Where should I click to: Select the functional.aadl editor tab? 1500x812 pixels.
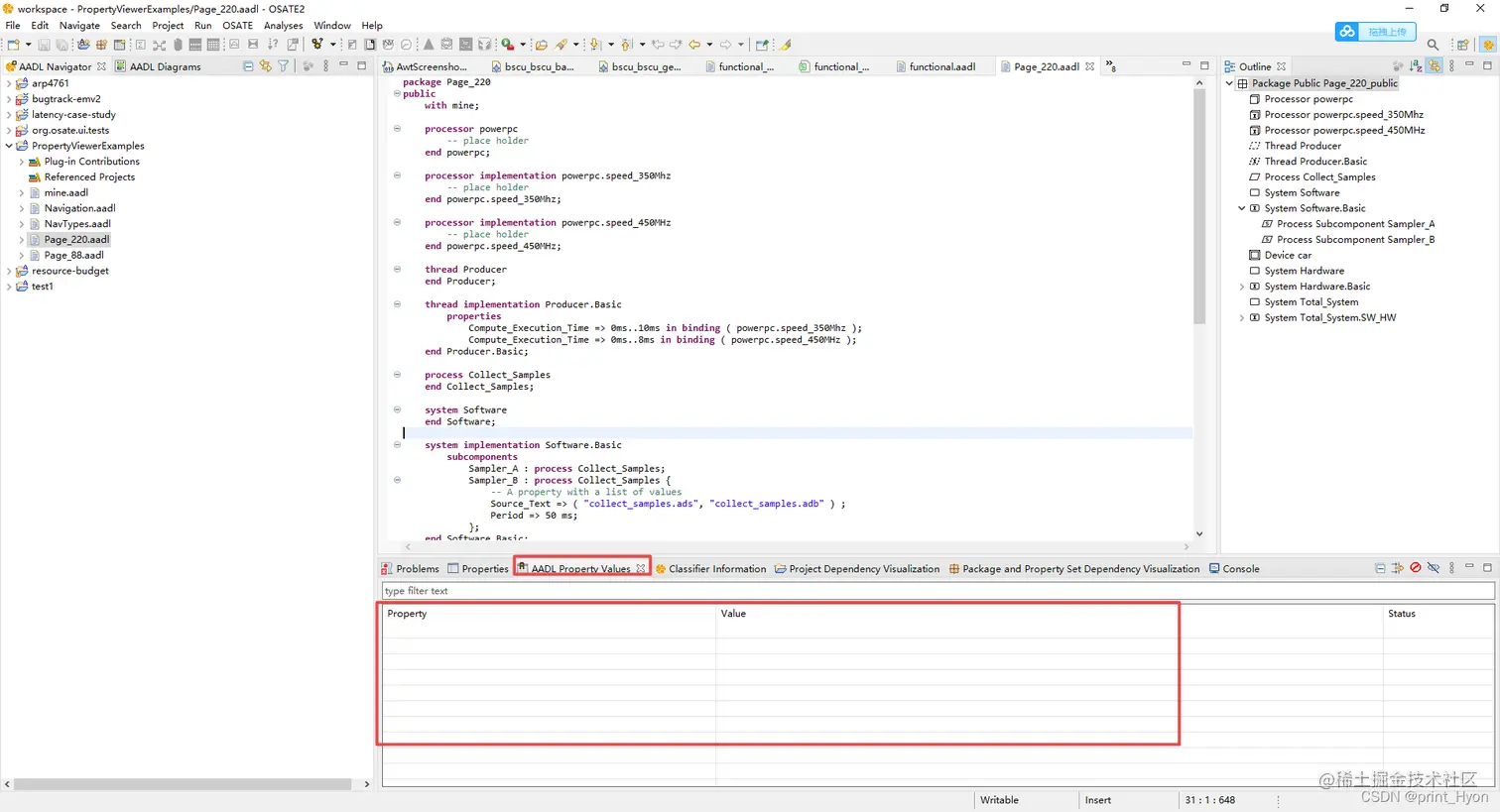coord(936,66)
